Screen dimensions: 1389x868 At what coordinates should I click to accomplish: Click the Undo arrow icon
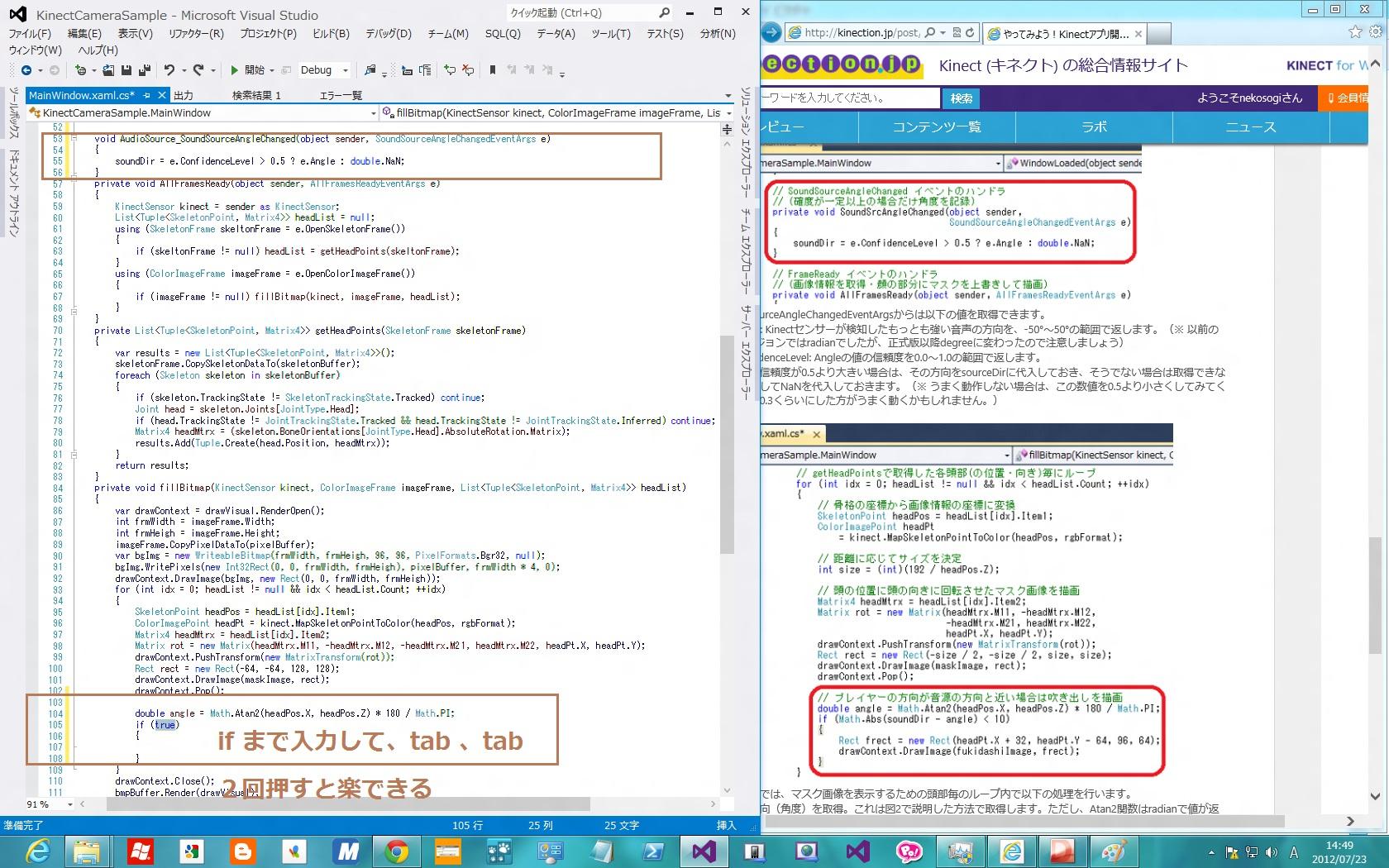(x=169, y=70)
